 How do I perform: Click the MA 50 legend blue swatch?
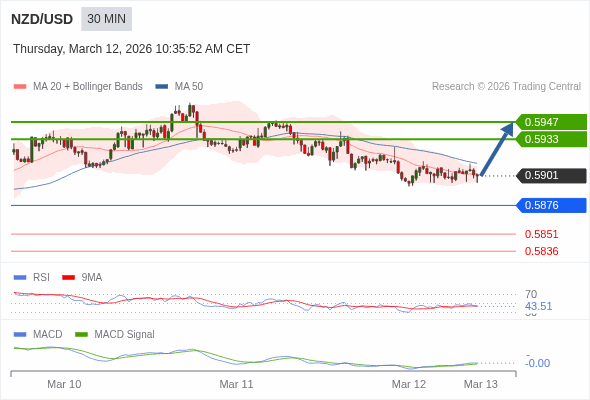tap(162, 87)
